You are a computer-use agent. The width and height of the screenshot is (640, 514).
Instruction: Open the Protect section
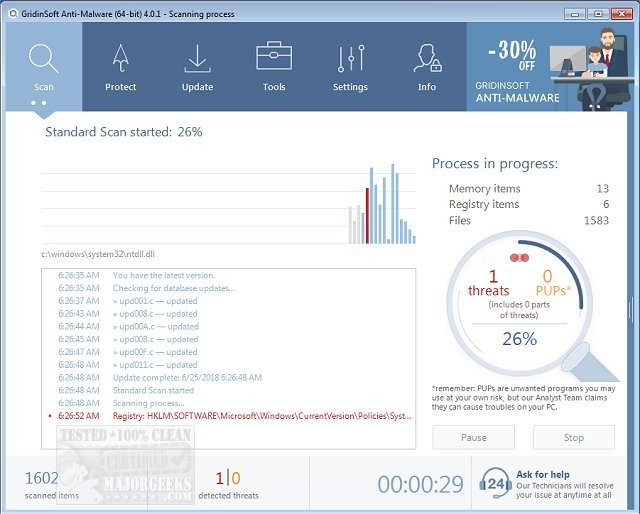pos(121,64)
